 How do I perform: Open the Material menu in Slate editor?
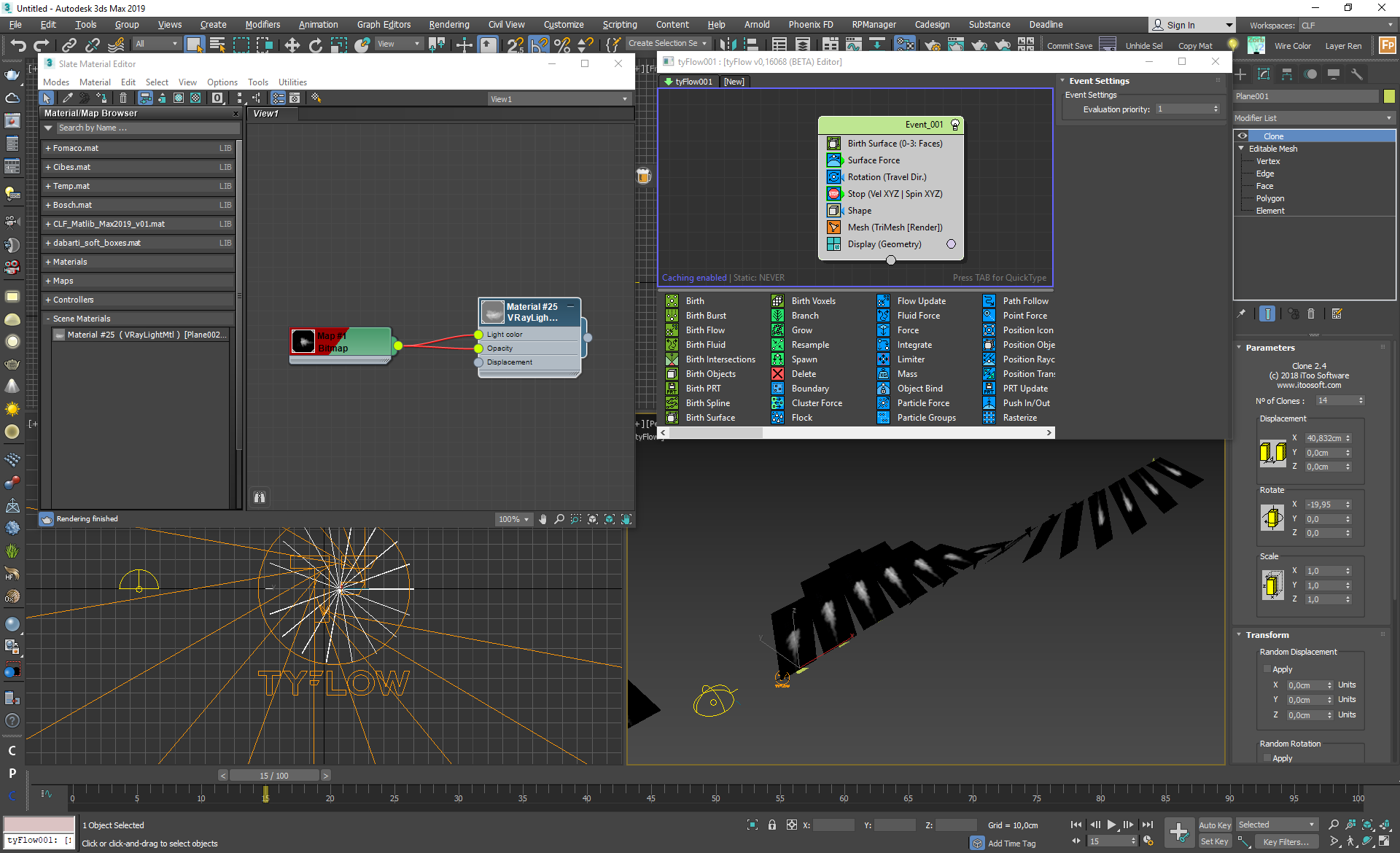pos(95,82)
